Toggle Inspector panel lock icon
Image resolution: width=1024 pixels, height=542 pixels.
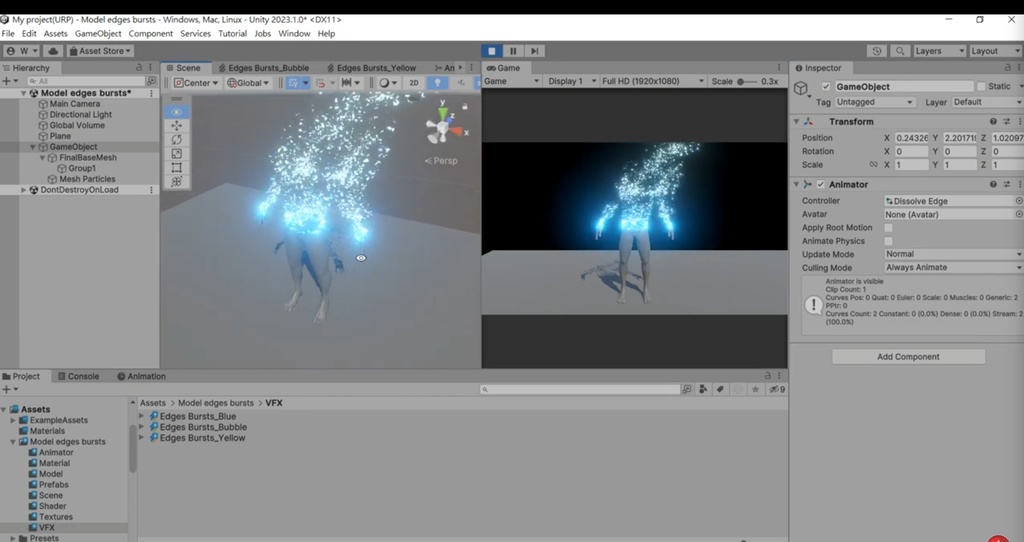click(x=1007, y=67)
